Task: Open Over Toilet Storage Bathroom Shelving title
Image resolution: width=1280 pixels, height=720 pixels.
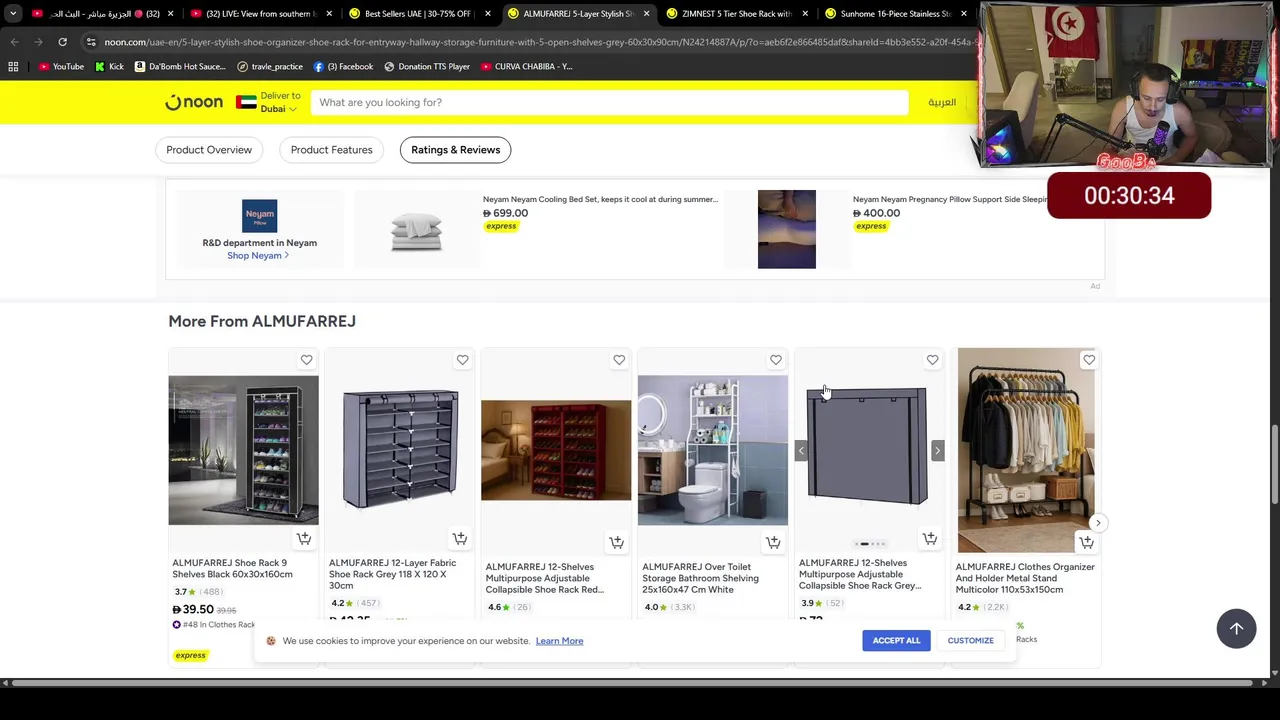Action: pos(700,578)
